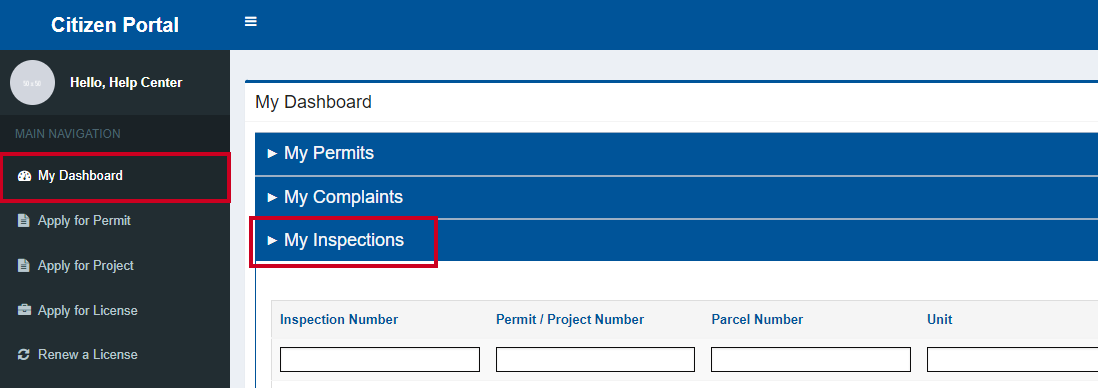Focus the Parcel Number filter field
The width and height of the screenshot is (1098, 388).
[x=811, y=359]
